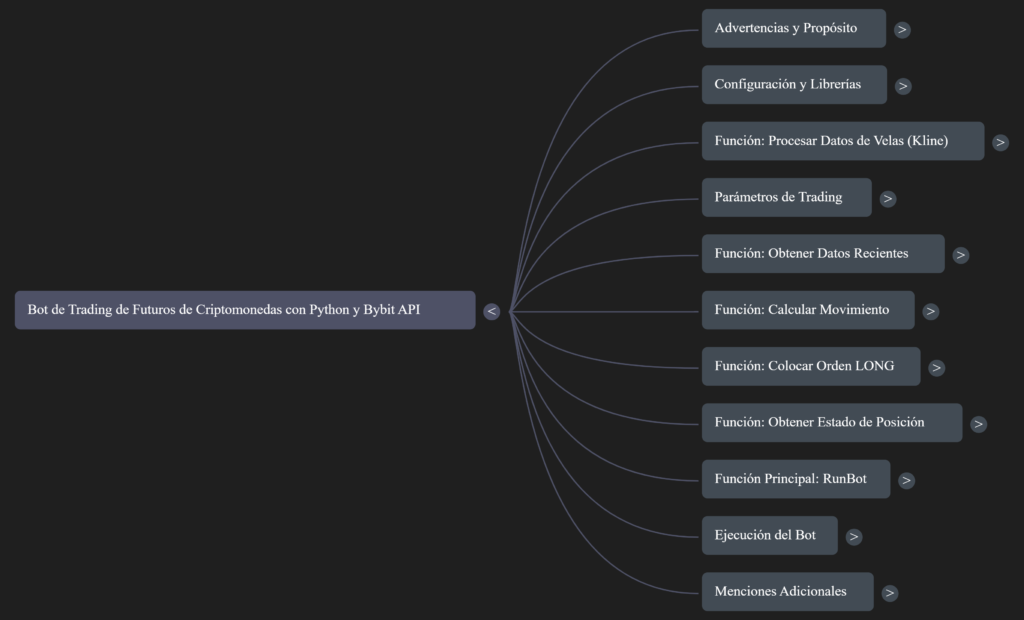Expand arrow beside Procesar Datos de Velas (Kline)
The height and width of the screenshot is (620, 1024).
coord(1000,142)
